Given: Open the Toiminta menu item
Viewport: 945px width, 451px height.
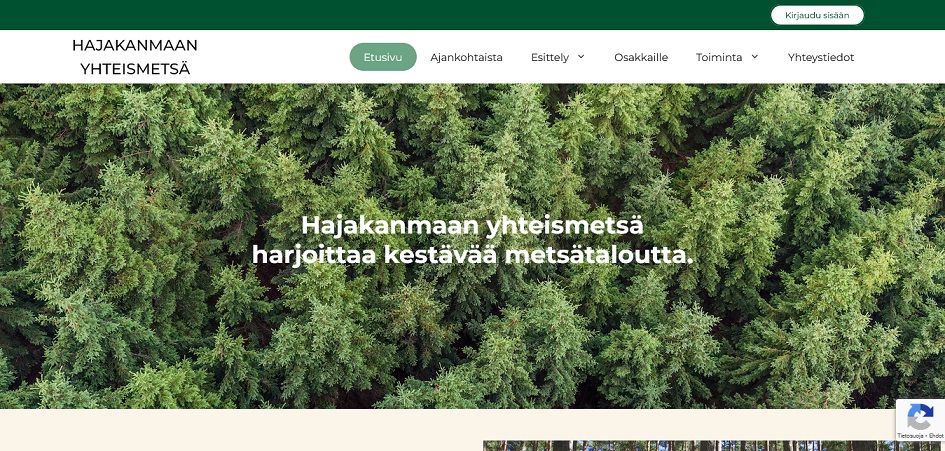Looking at the screenshot, I should tap(719, 57).
